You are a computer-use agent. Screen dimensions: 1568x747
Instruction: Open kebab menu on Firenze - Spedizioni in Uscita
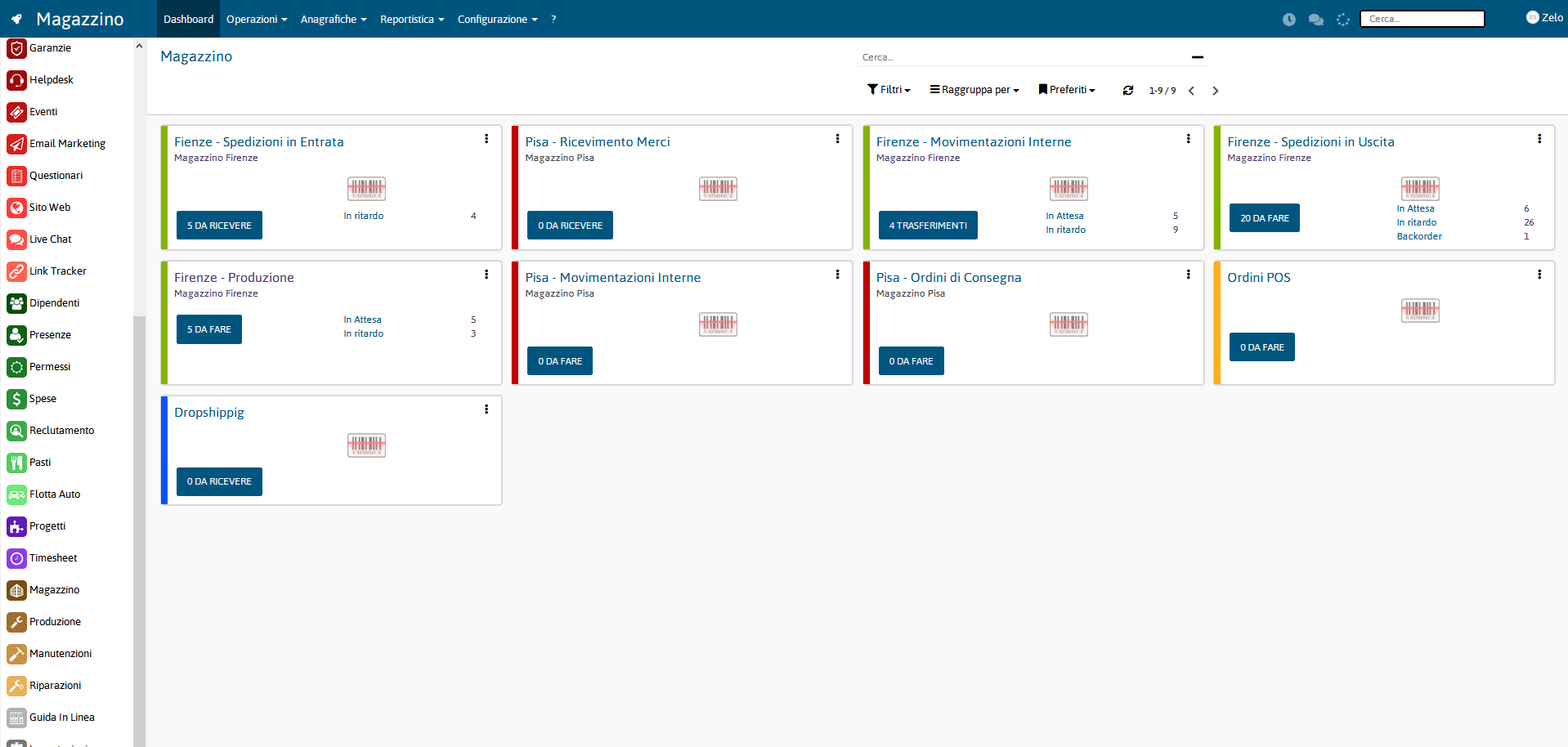pyautogui.click(x=1539, y=139)
